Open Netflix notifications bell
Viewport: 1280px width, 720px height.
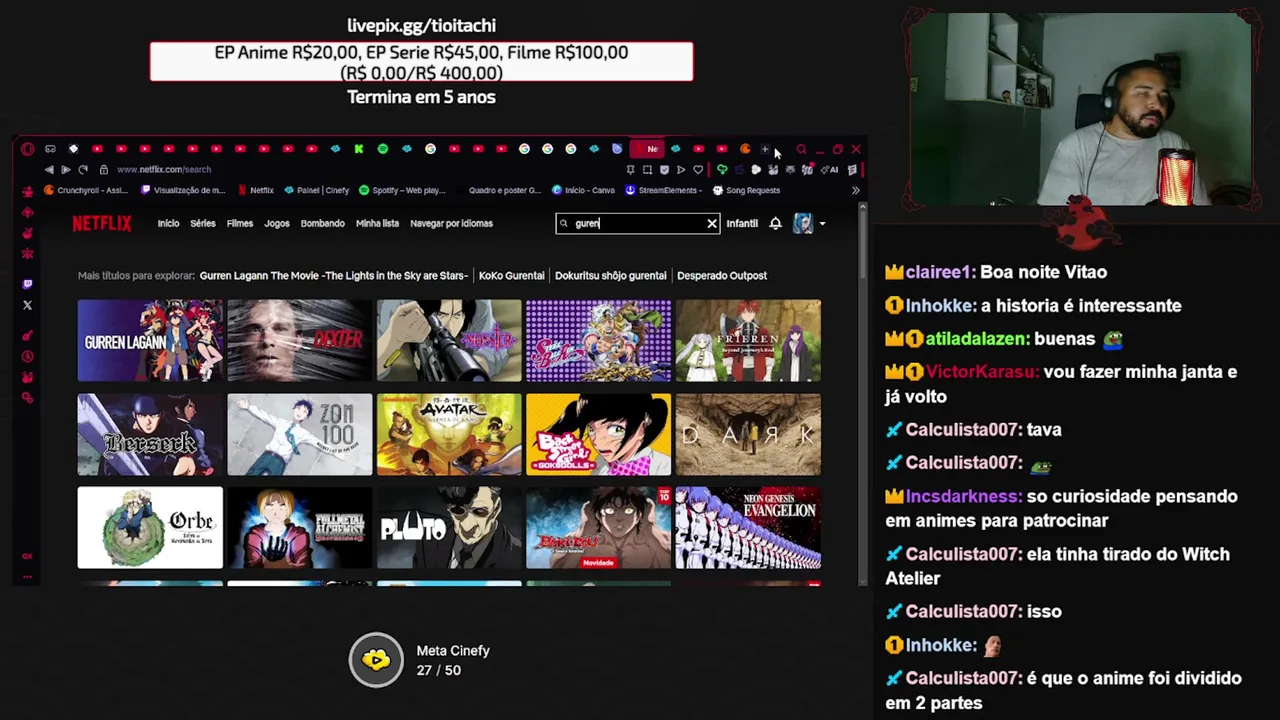pos(775,224)
